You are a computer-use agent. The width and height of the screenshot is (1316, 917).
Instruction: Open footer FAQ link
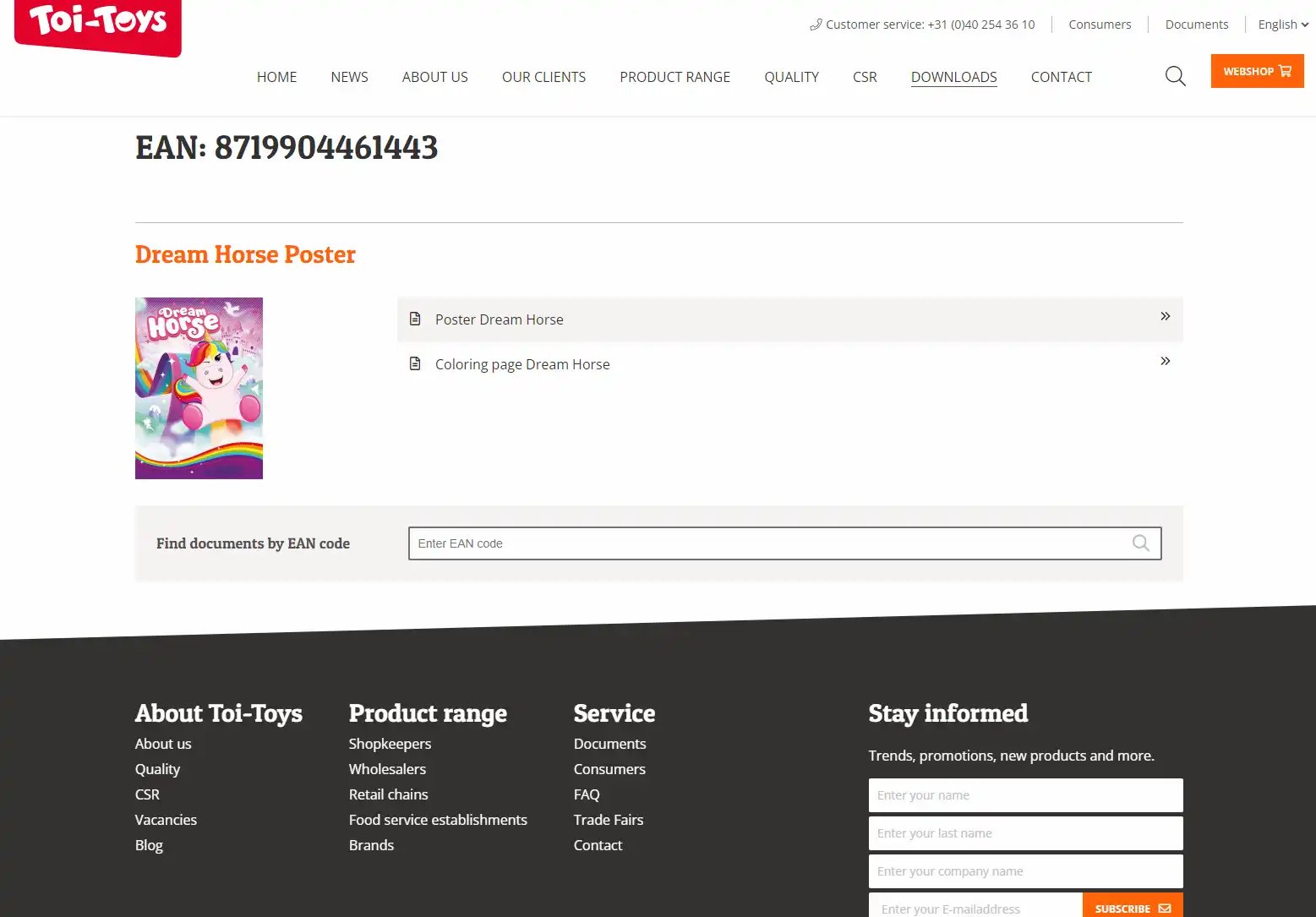[x=587, y=794]
